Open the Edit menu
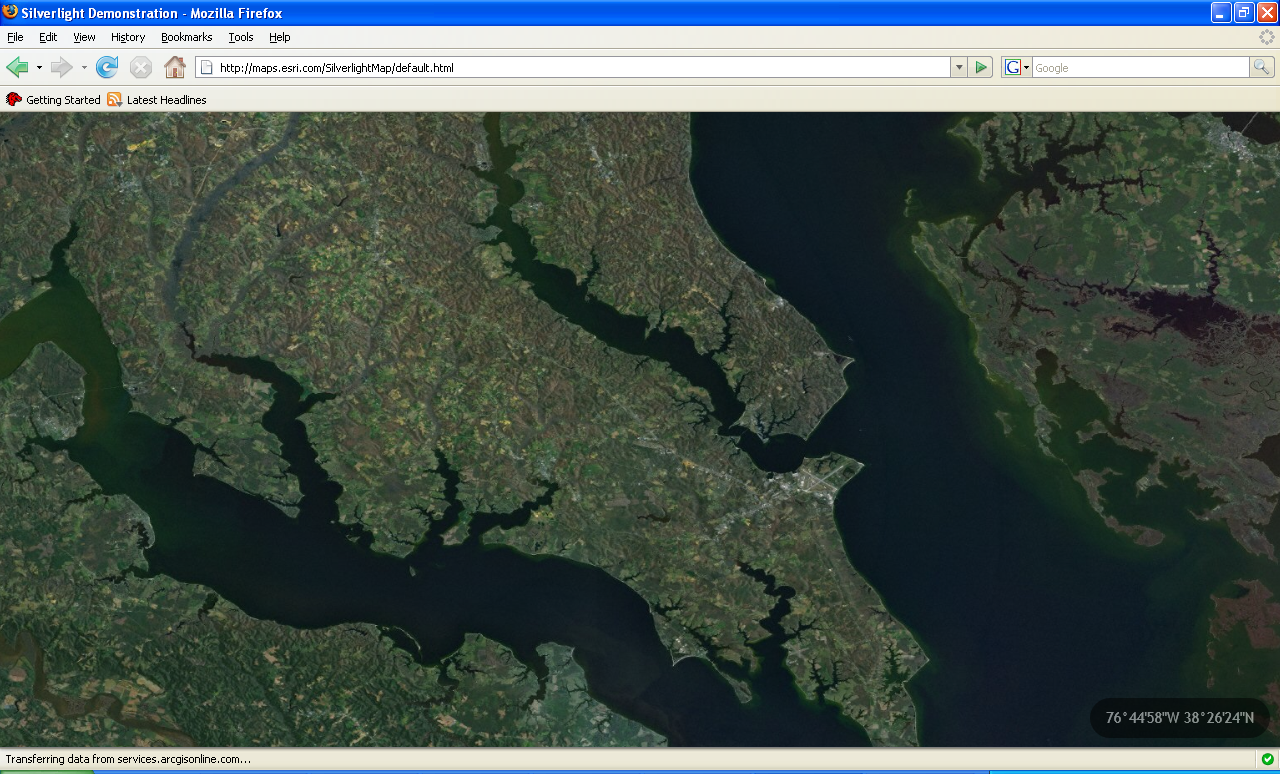 point(48,37)
